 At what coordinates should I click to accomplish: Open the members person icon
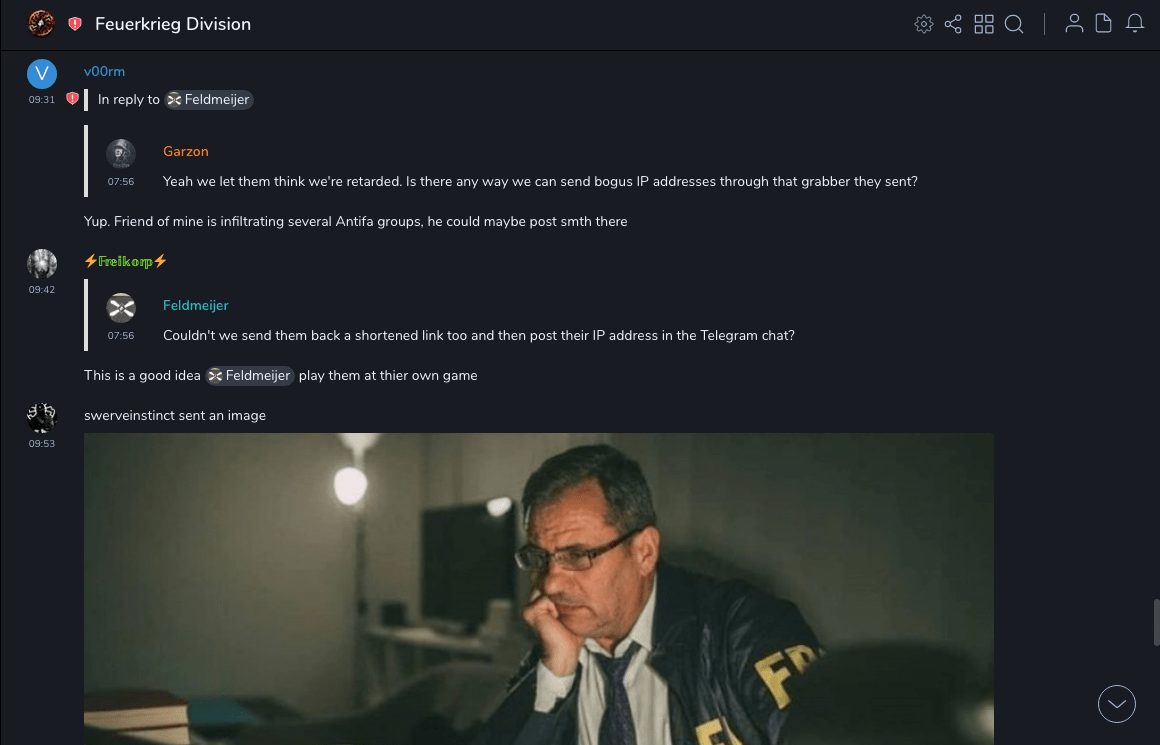click(x=1074, y=24)
